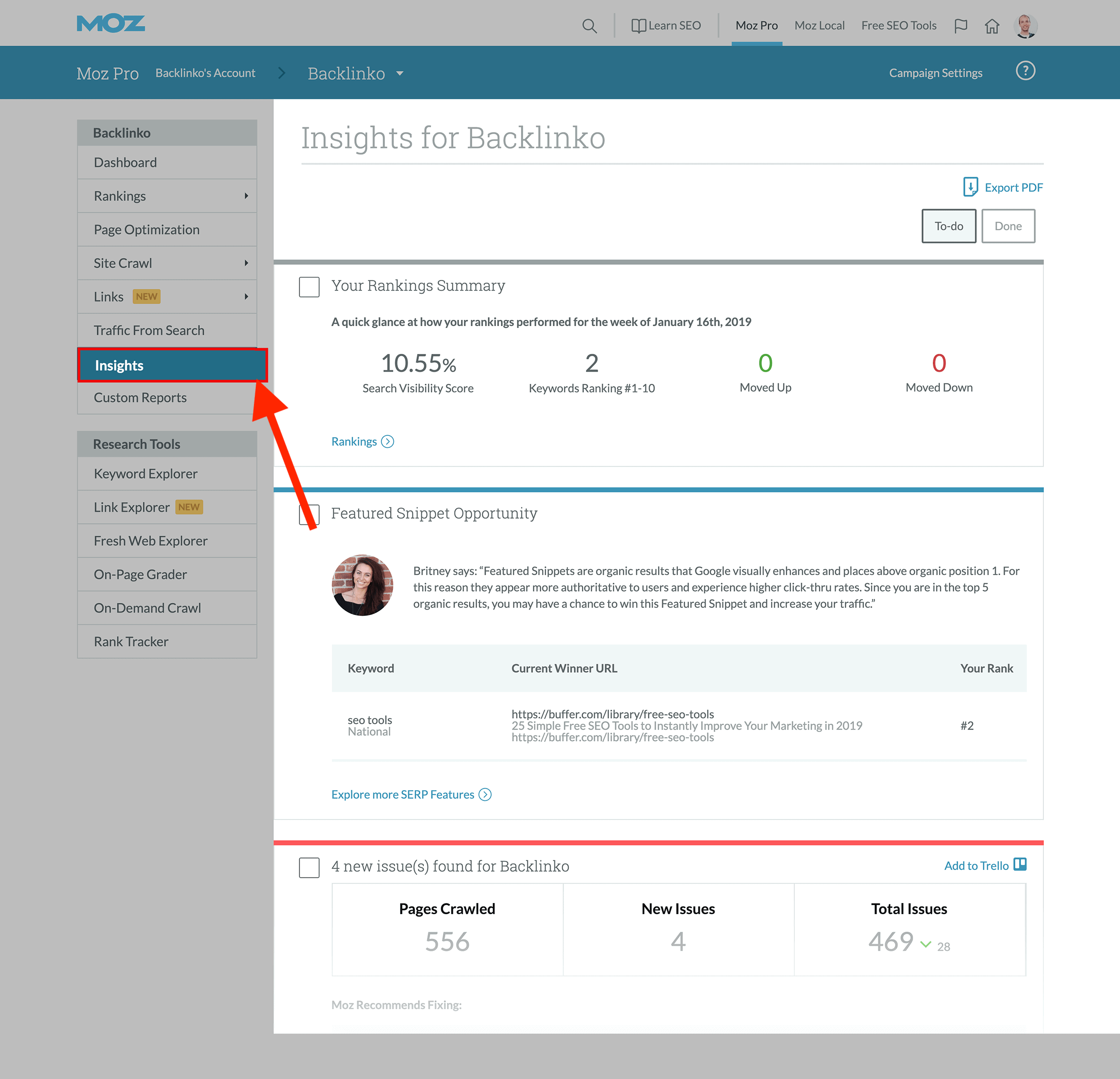This screenshot has width=1120, height=1079.
Task: Open Free SEO Tools in top nav
Action: [899, 26]
